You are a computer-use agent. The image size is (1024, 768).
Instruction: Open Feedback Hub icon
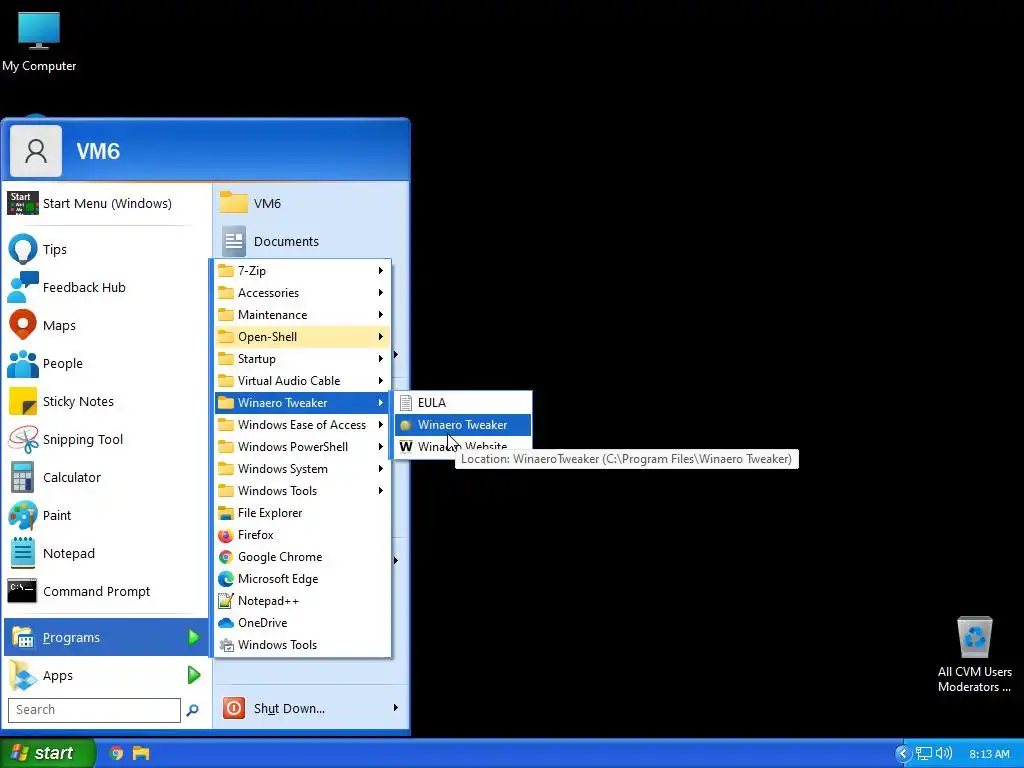(x=23, y=287)
